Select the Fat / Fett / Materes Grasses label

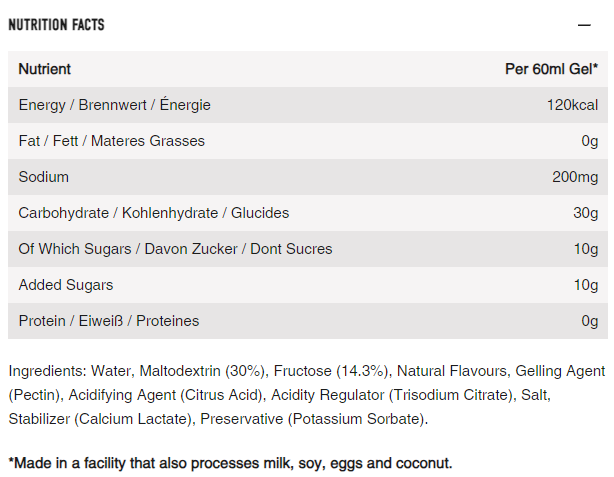click(x=112, y=141)
